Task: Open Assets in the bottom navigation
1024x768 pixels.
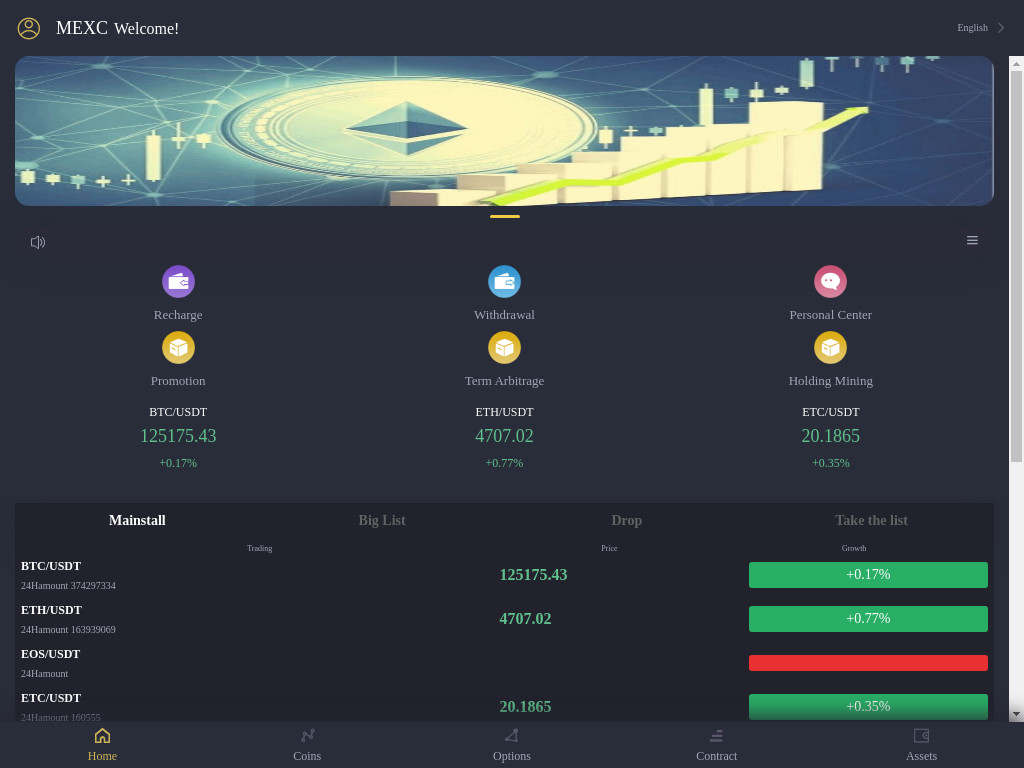Action: coord(921,744)
